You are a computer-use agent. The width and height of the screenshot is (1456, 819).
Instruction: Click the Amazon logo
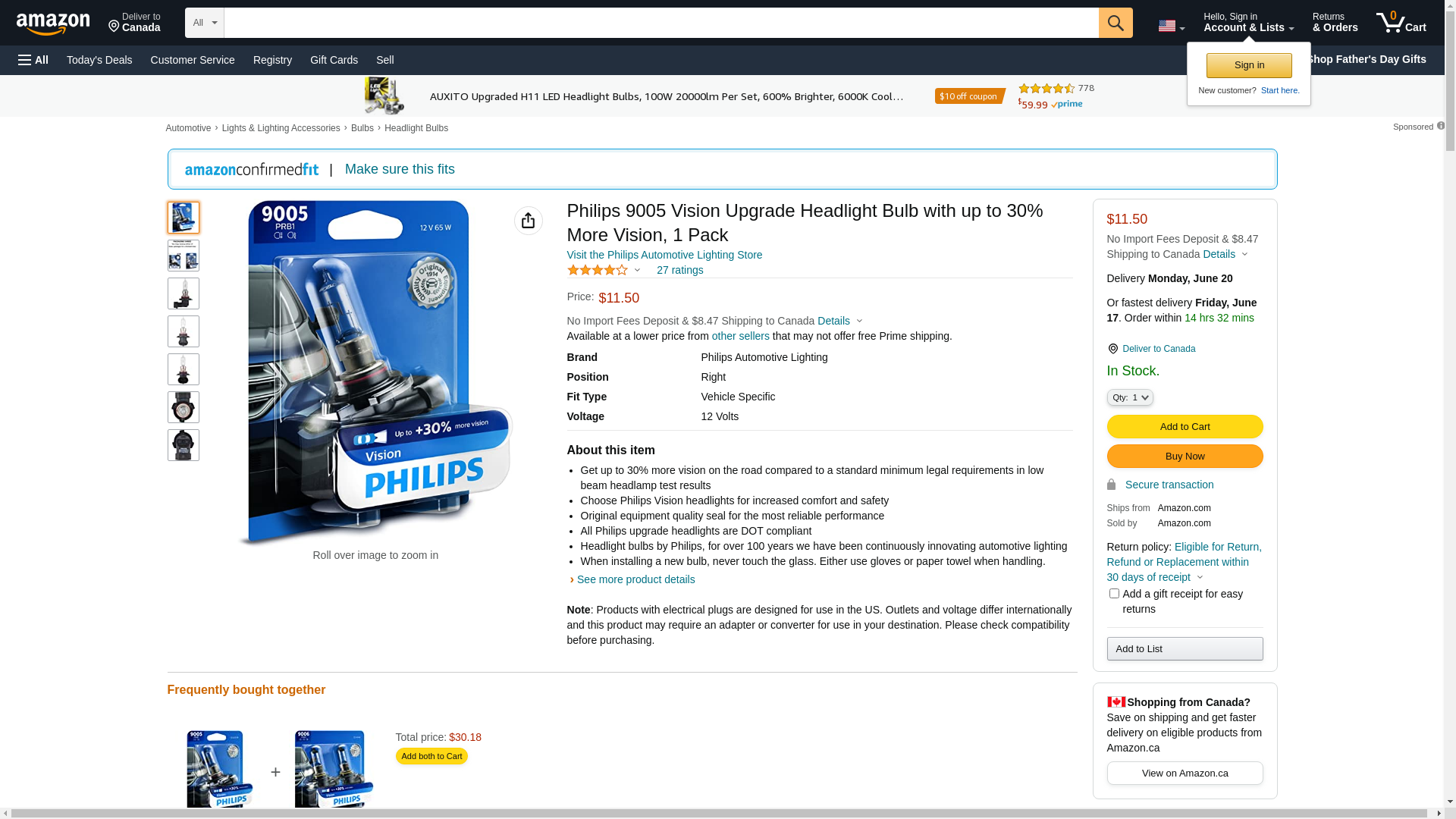click(53, 24)
